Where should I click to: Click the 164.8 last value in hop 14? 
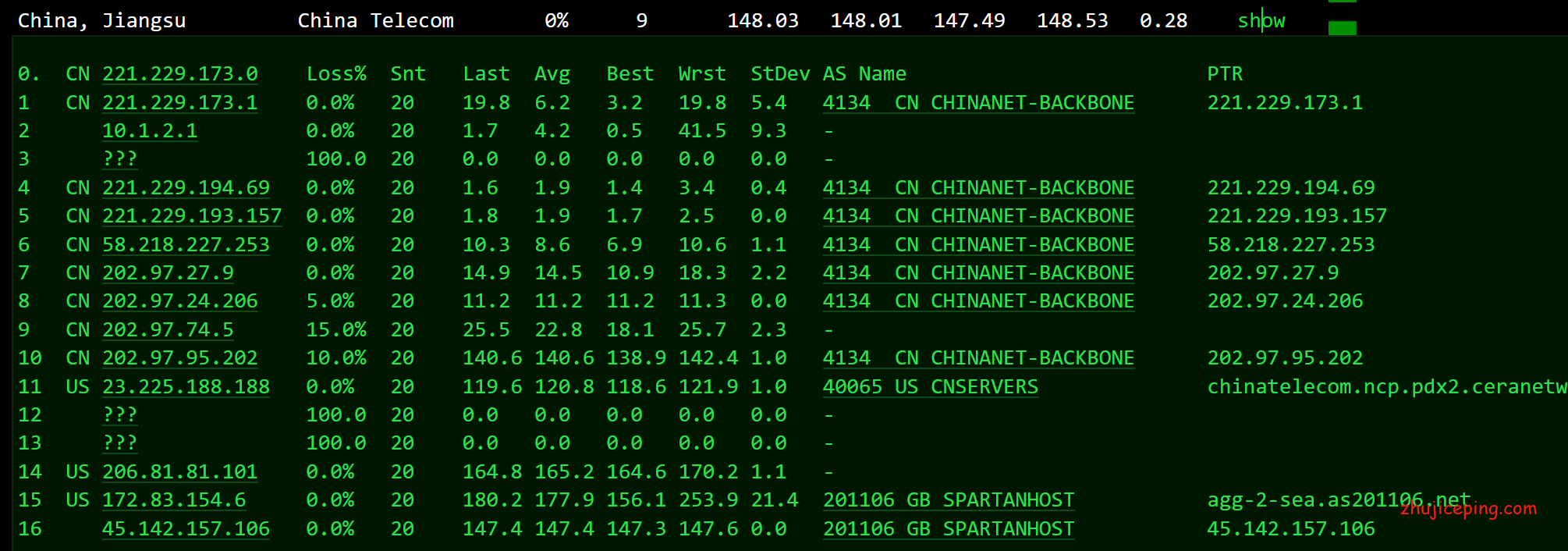[492, 472]
